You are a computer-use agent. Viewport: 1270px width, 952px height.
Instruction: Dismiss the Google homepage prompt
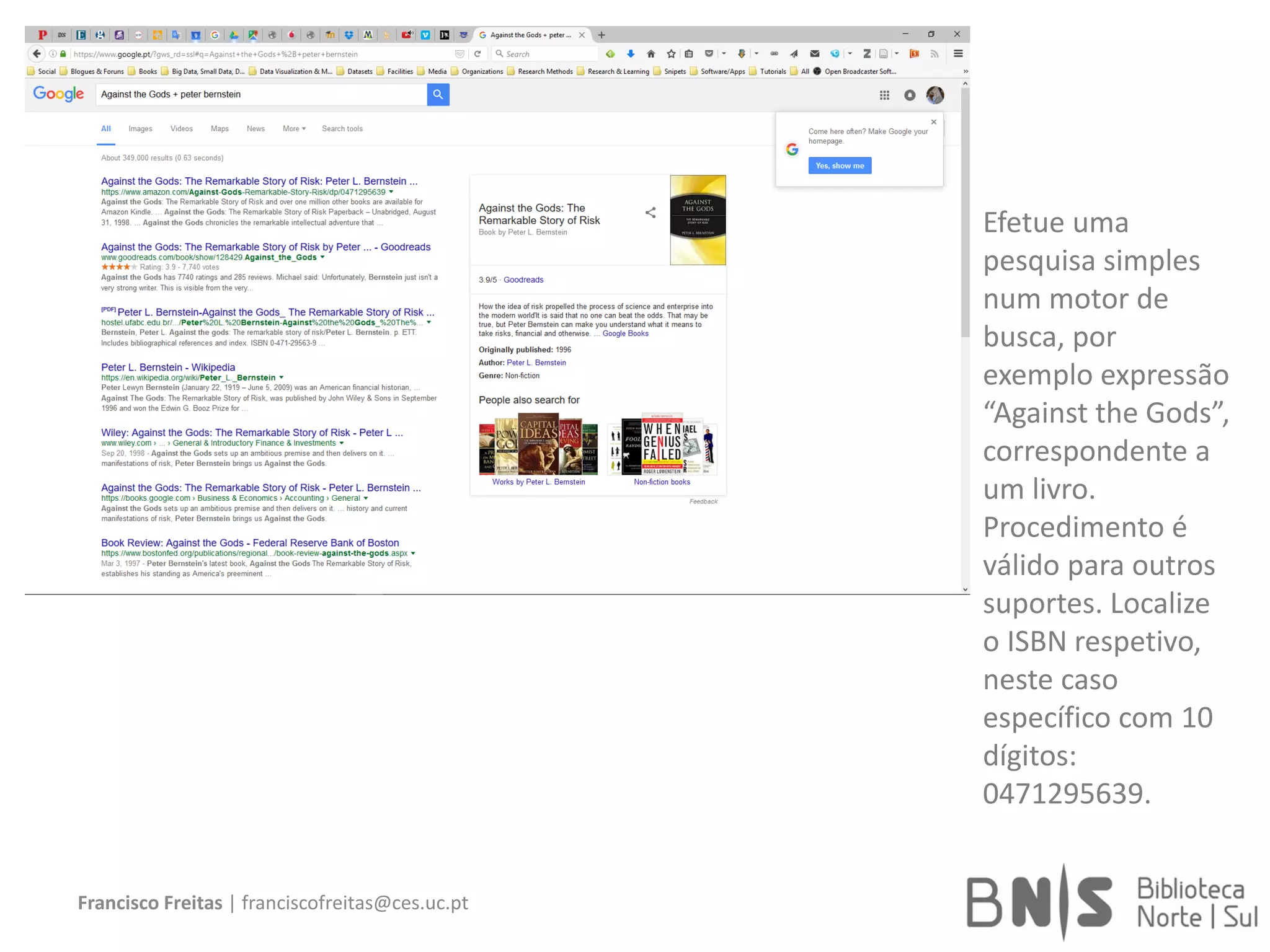pos(933,122)
